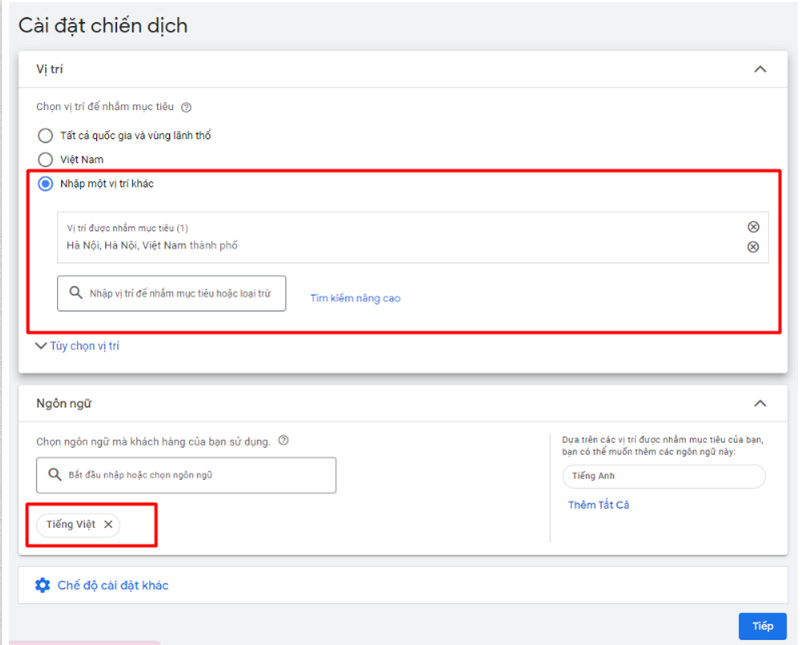Click 'Vị trí được nhắm mục tiêu (1)' label

[x=128, y=228]
